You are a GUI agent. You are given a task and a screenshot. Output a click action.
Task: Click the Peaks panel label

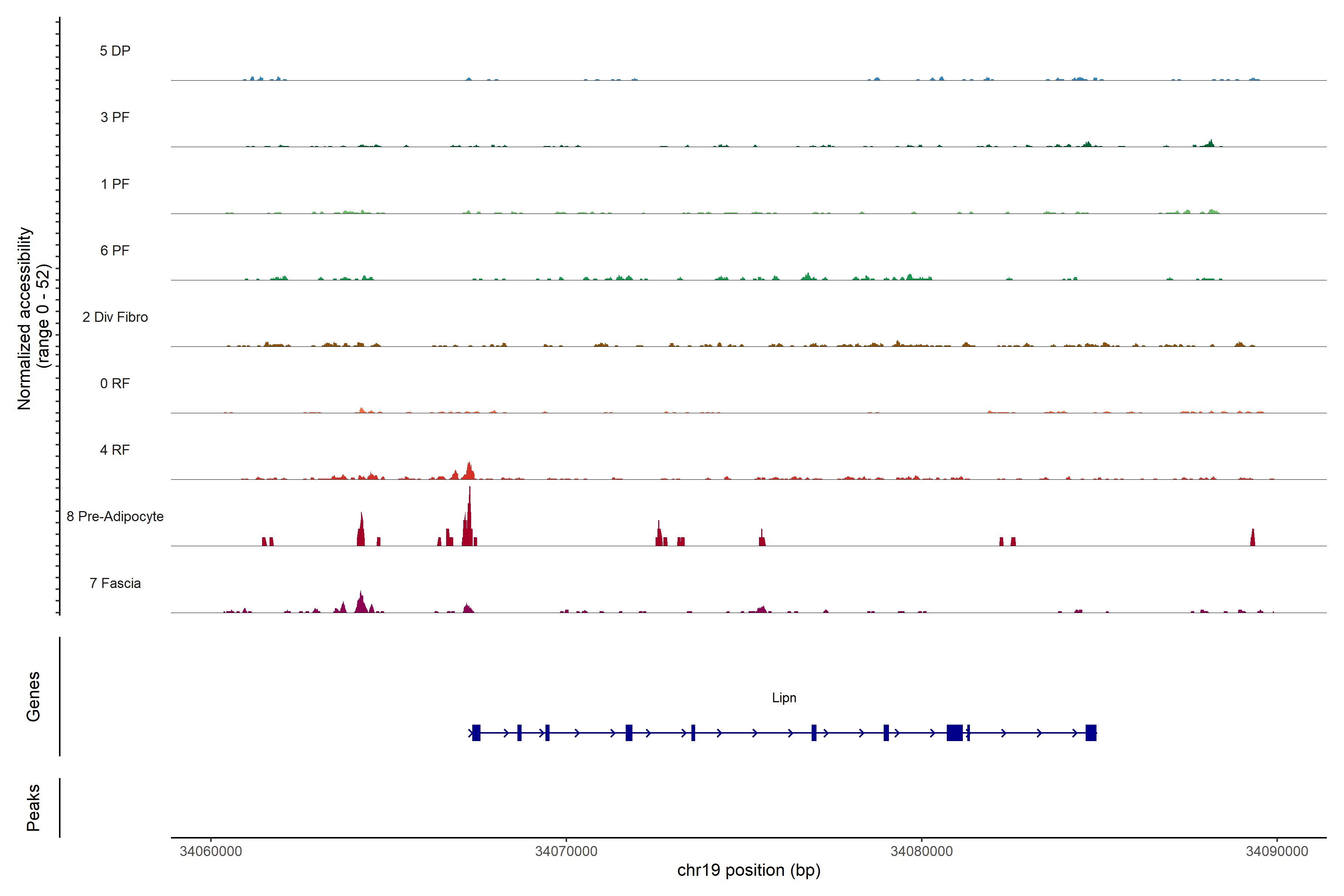pos(33,808)
